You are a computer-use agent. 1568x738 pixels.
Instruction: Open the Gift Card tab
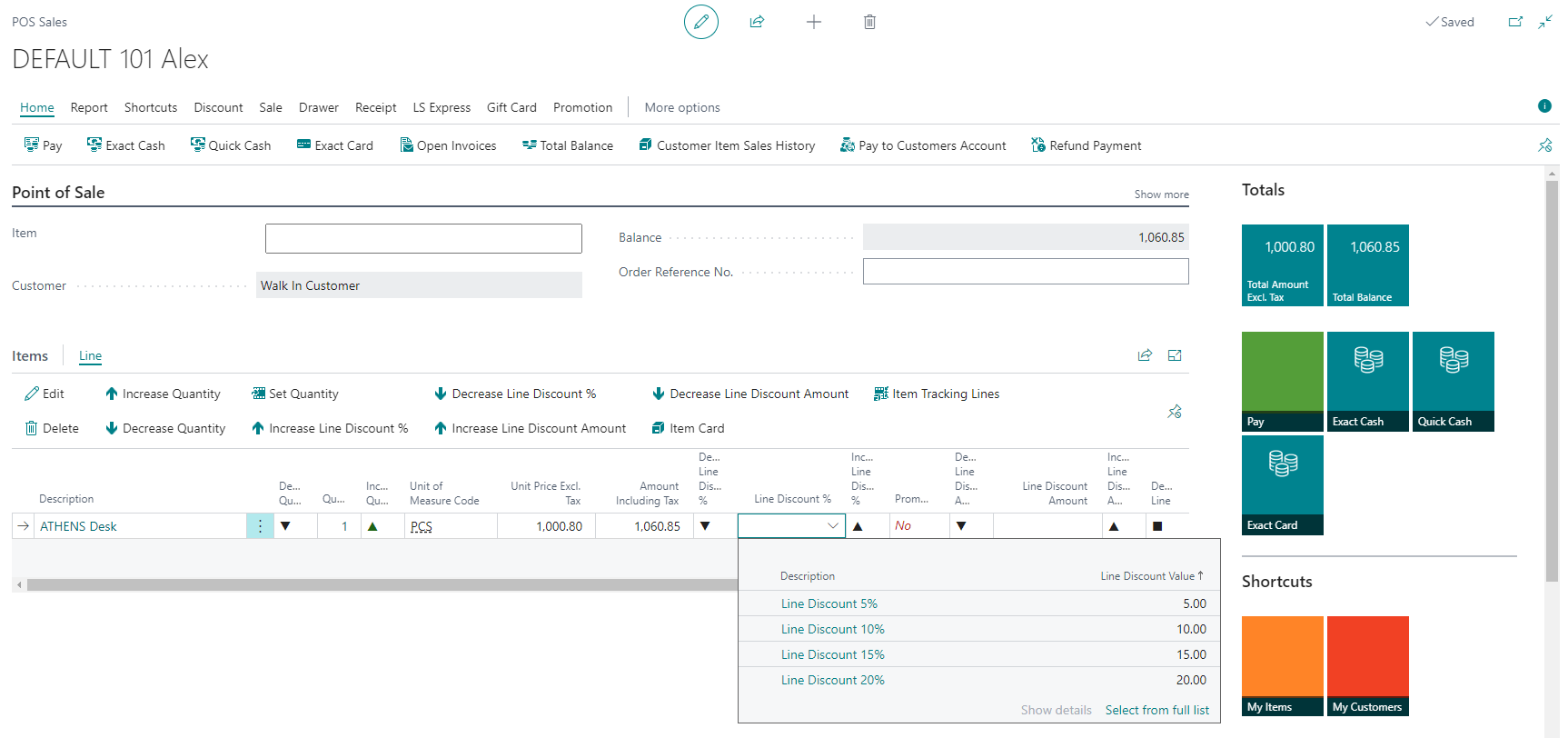511,107
